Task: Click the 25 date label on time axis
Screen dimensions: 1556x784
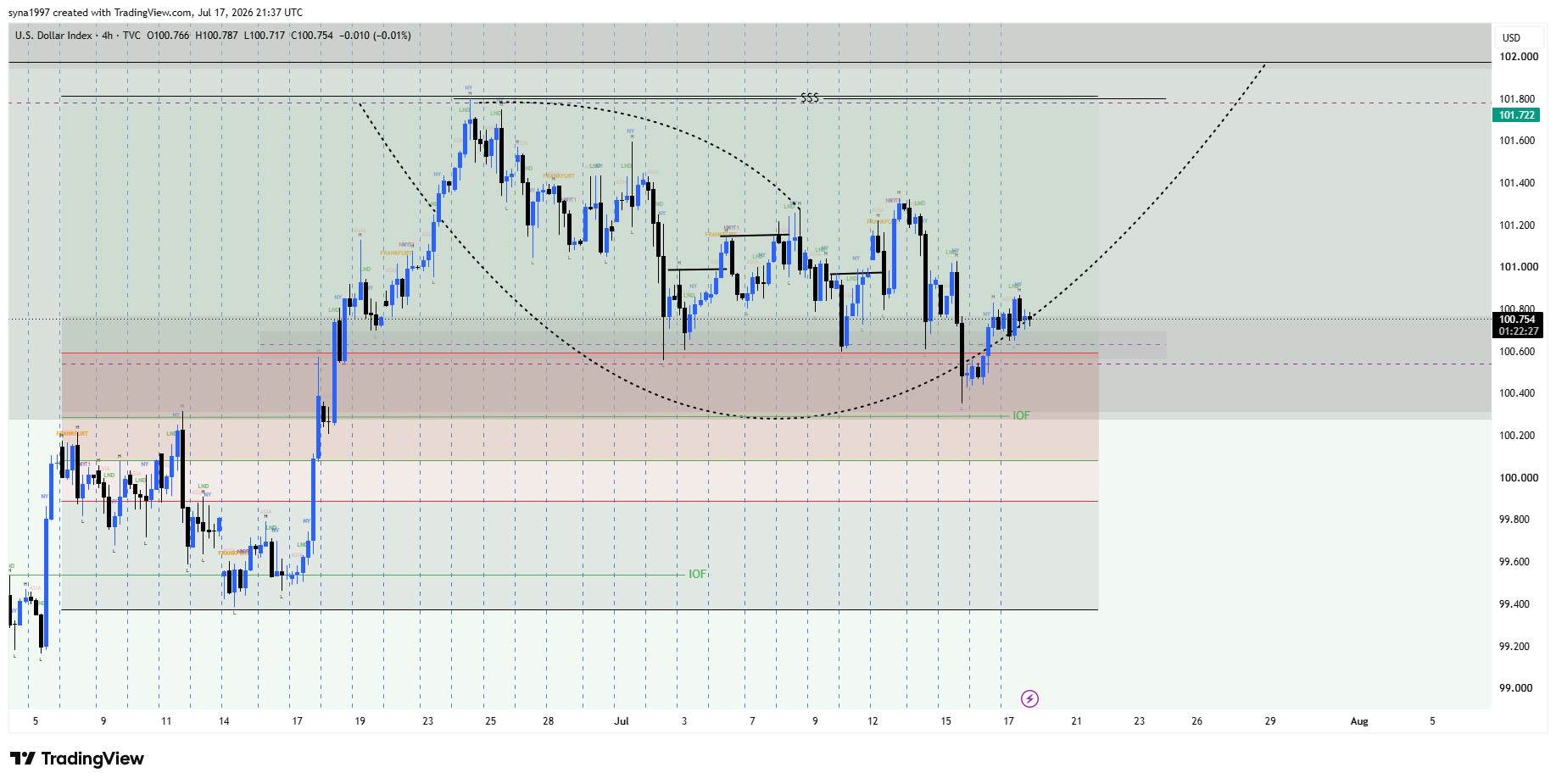Action: pyautogui.click(x=491, y=721)
